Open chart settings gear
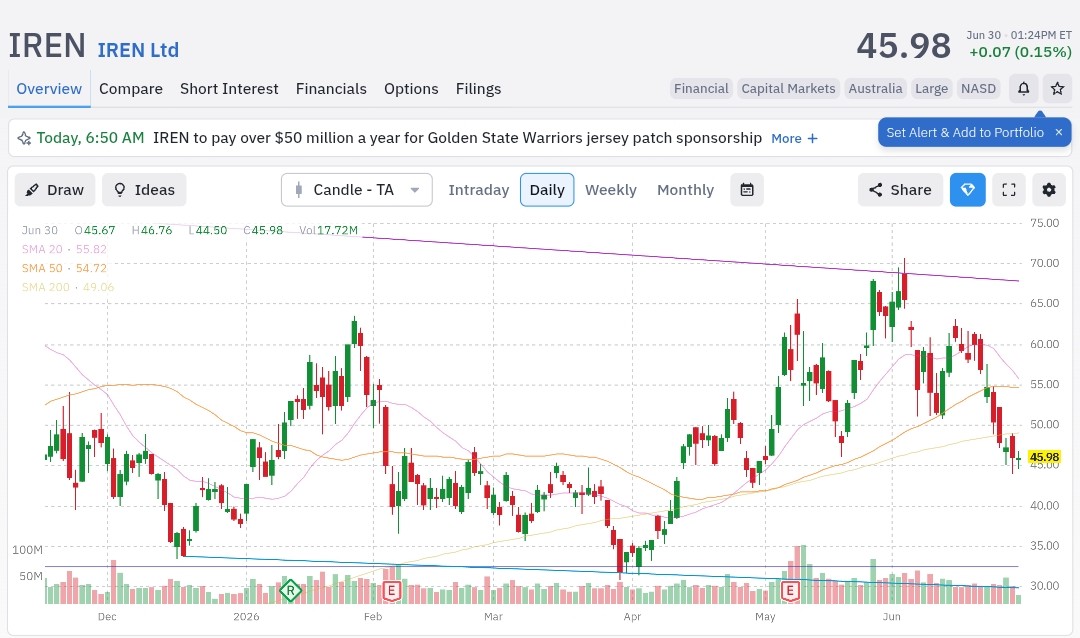The width and height of the screenshot is (1080, 638). 1049,190
